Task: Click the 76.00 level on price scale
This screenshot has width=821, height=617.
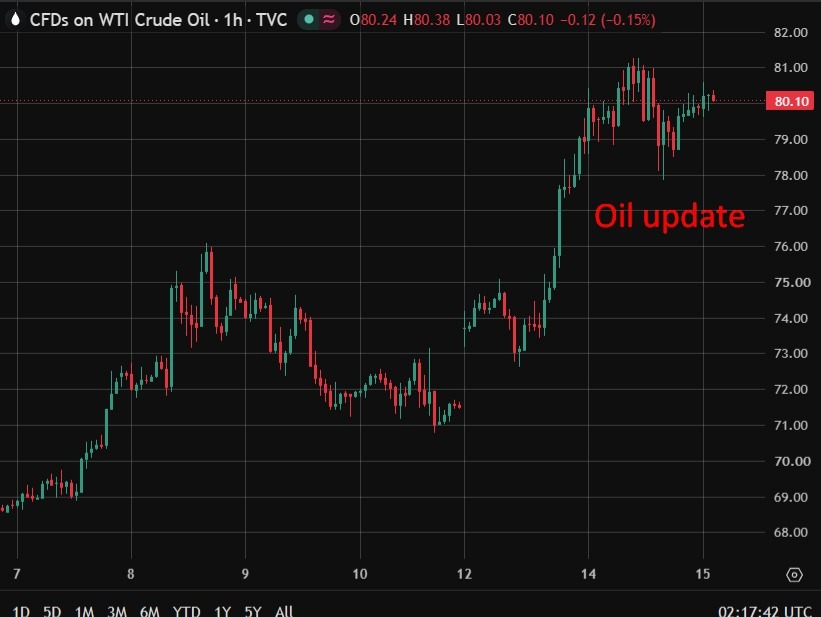Action: [x=790, y=246]
